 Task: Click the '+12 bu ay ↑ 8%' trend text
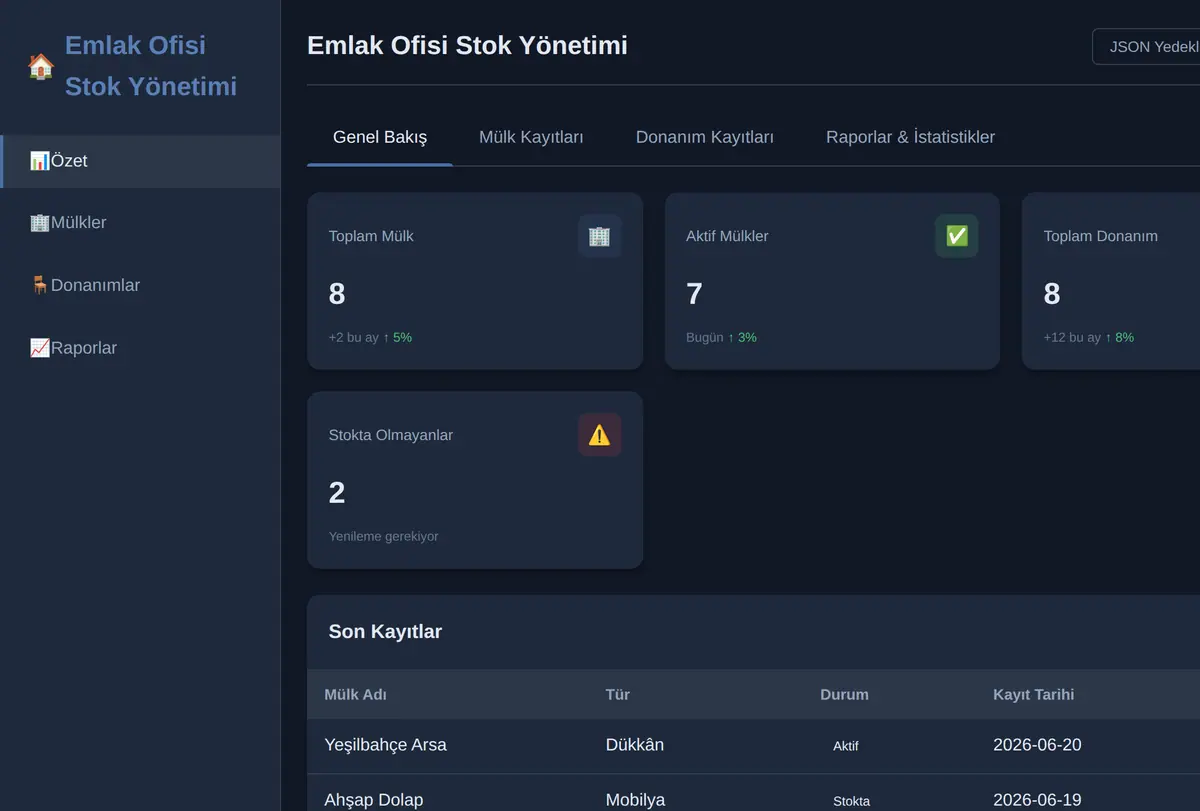click(x=1088, y=338)
